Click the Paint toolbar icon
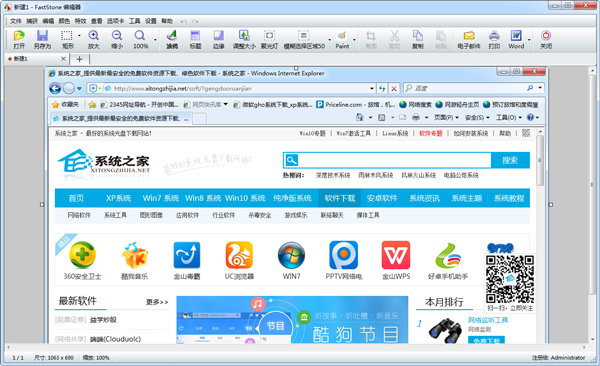The width and height of the screenshot is (600, 366). 342,36
